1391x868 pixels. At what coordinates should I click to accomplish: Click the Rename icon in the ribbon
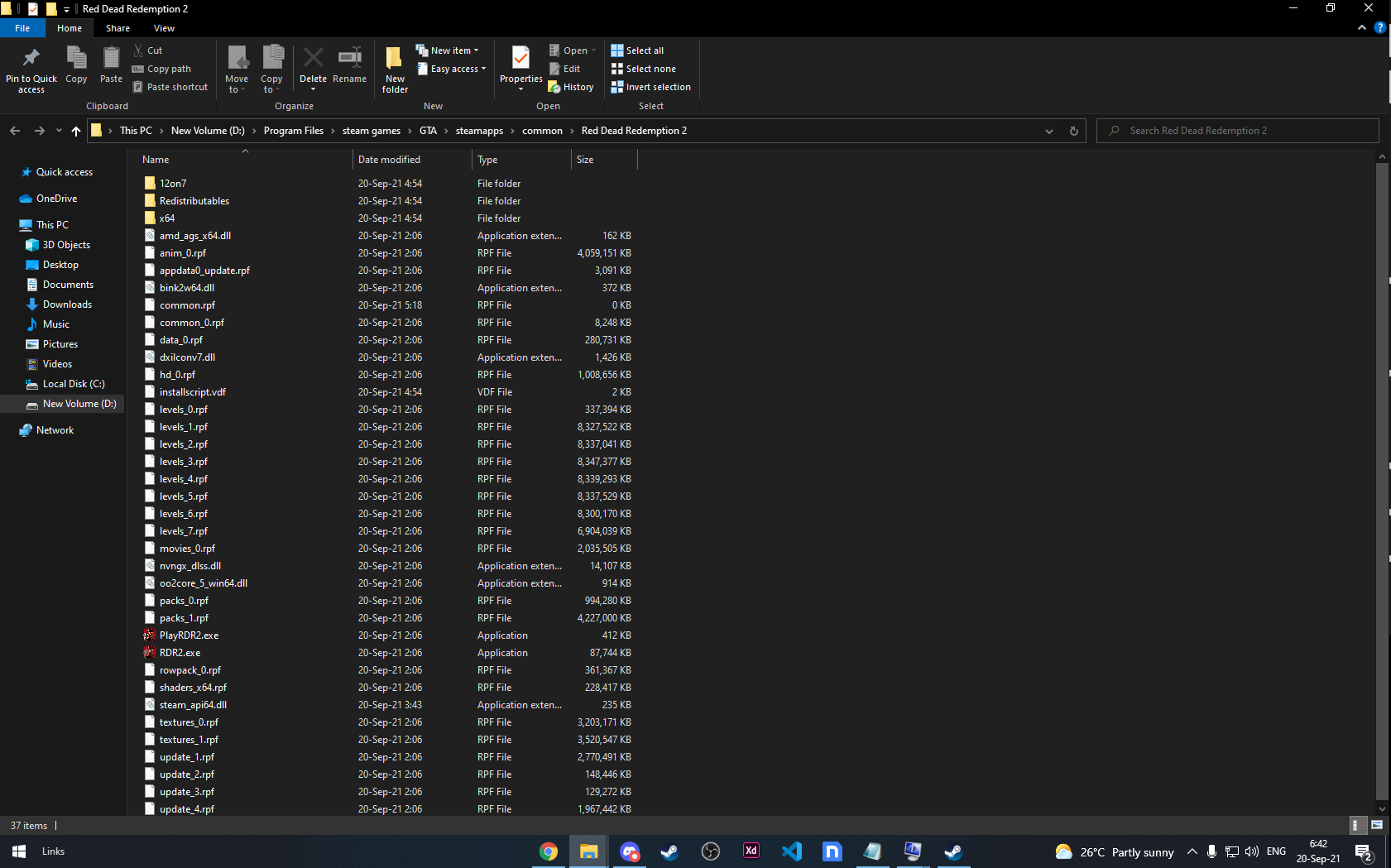coord(349,58)
